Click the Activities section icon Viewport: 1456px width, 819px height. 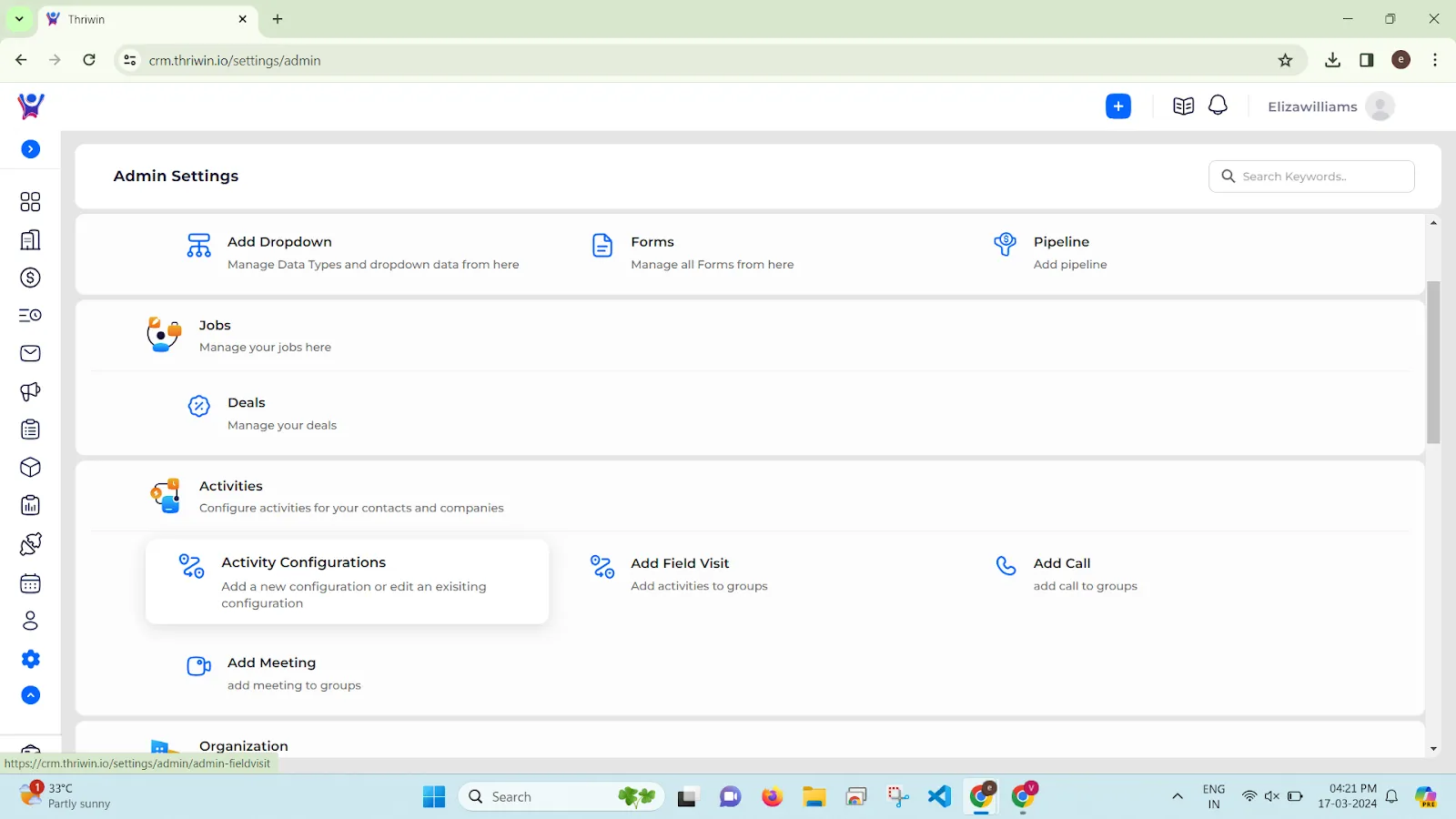(166, 496)
